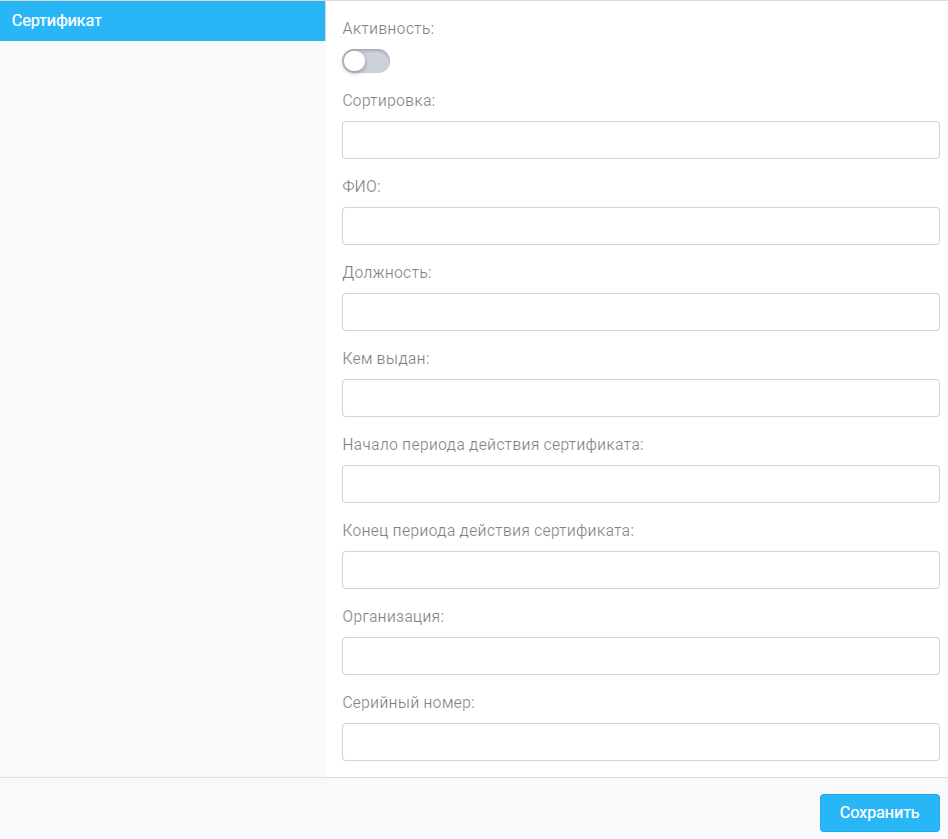Toggle the Активность switch
The width and height of the screenshot is (948, 839).
[365, 62]
